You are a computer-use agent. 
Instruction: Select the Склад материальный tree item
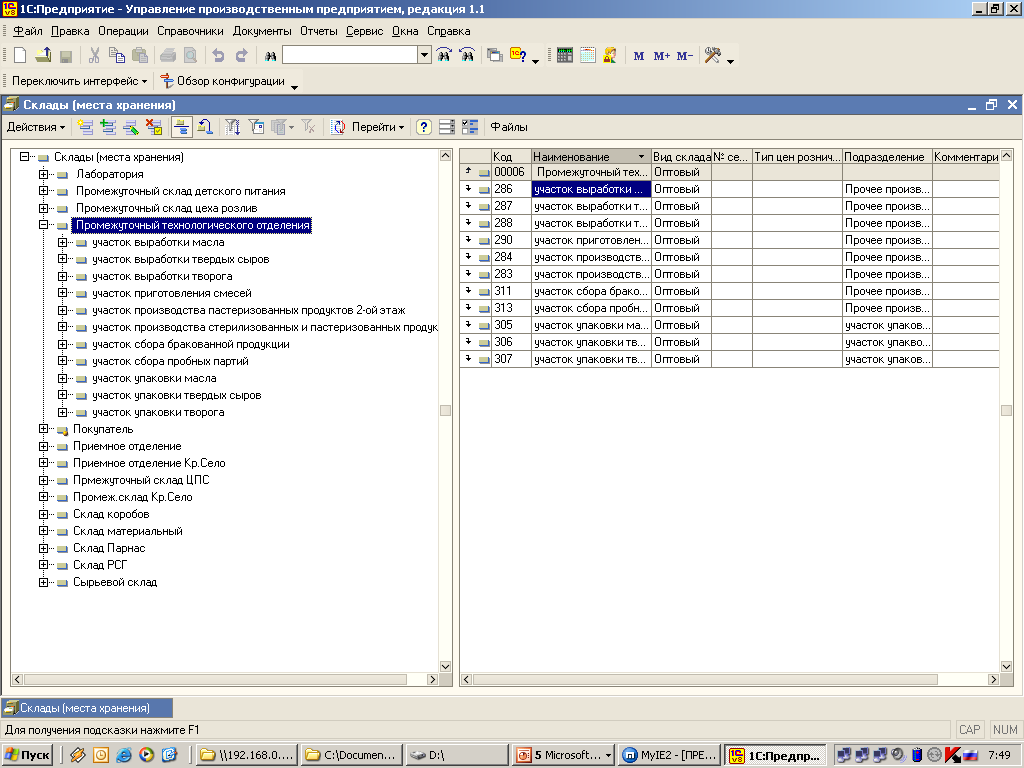pyautogui.click(x=127, y=531)
